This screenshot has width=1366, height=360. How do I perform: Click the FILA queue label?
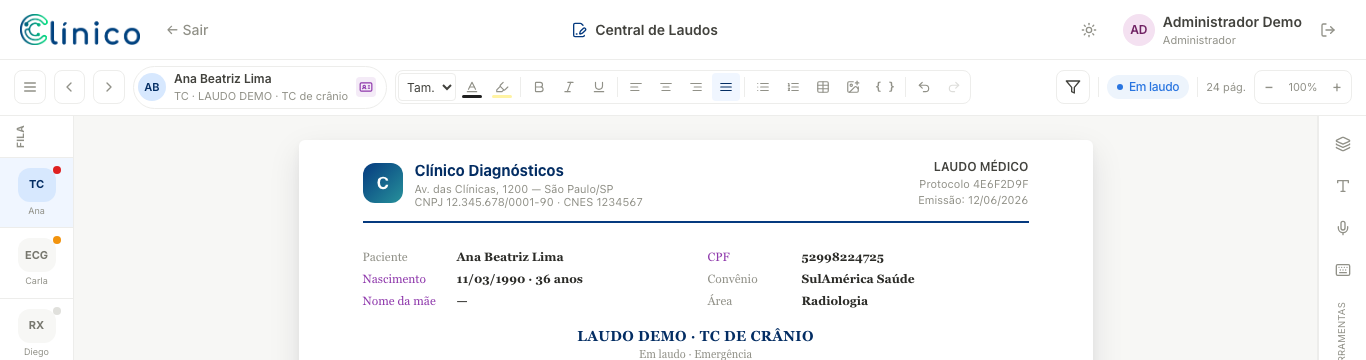click(21, 137)
